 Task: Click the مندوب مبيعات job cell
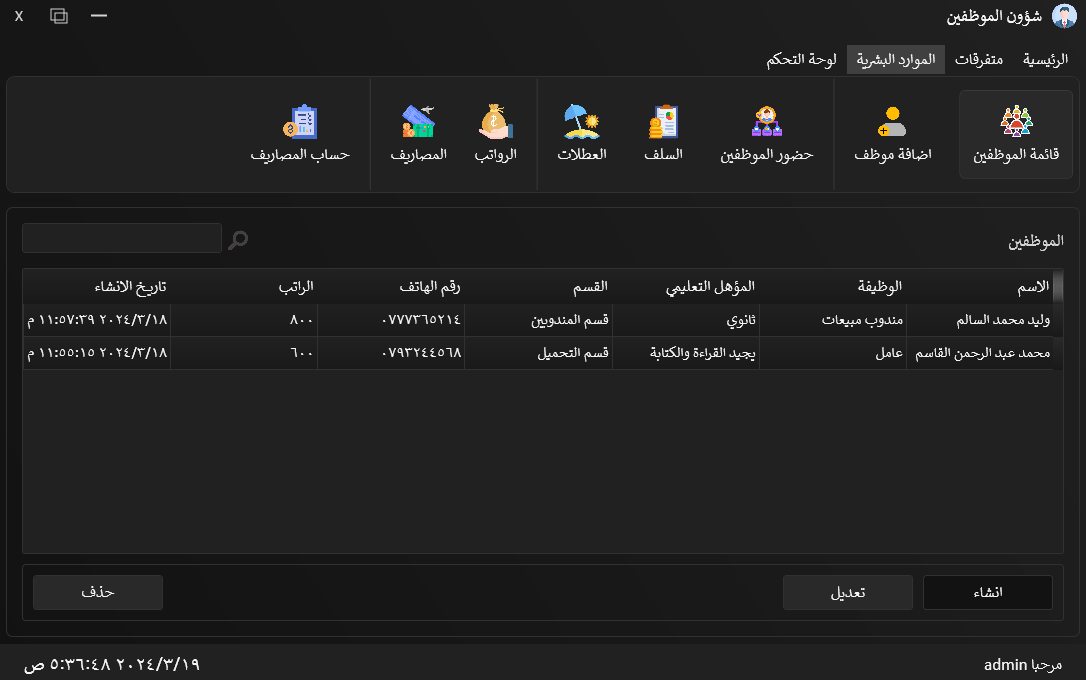pyautogui.click(x=833, y=320)
